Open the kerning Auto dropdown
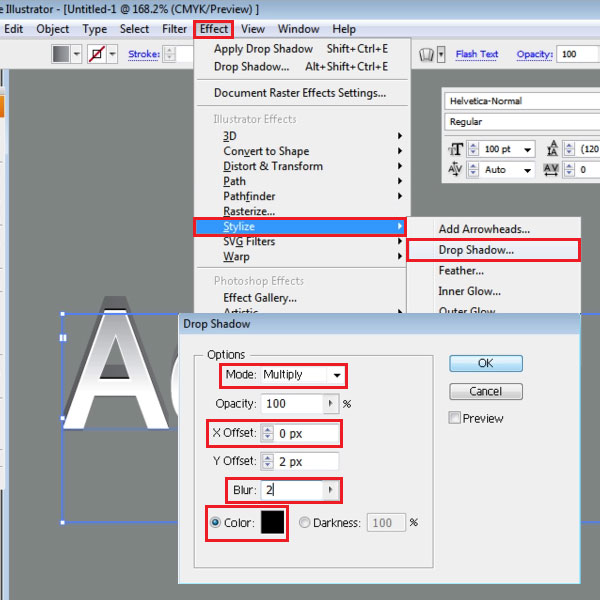This screenshot has height=600, width=600. pyautogui.click(x=527, y=170)
